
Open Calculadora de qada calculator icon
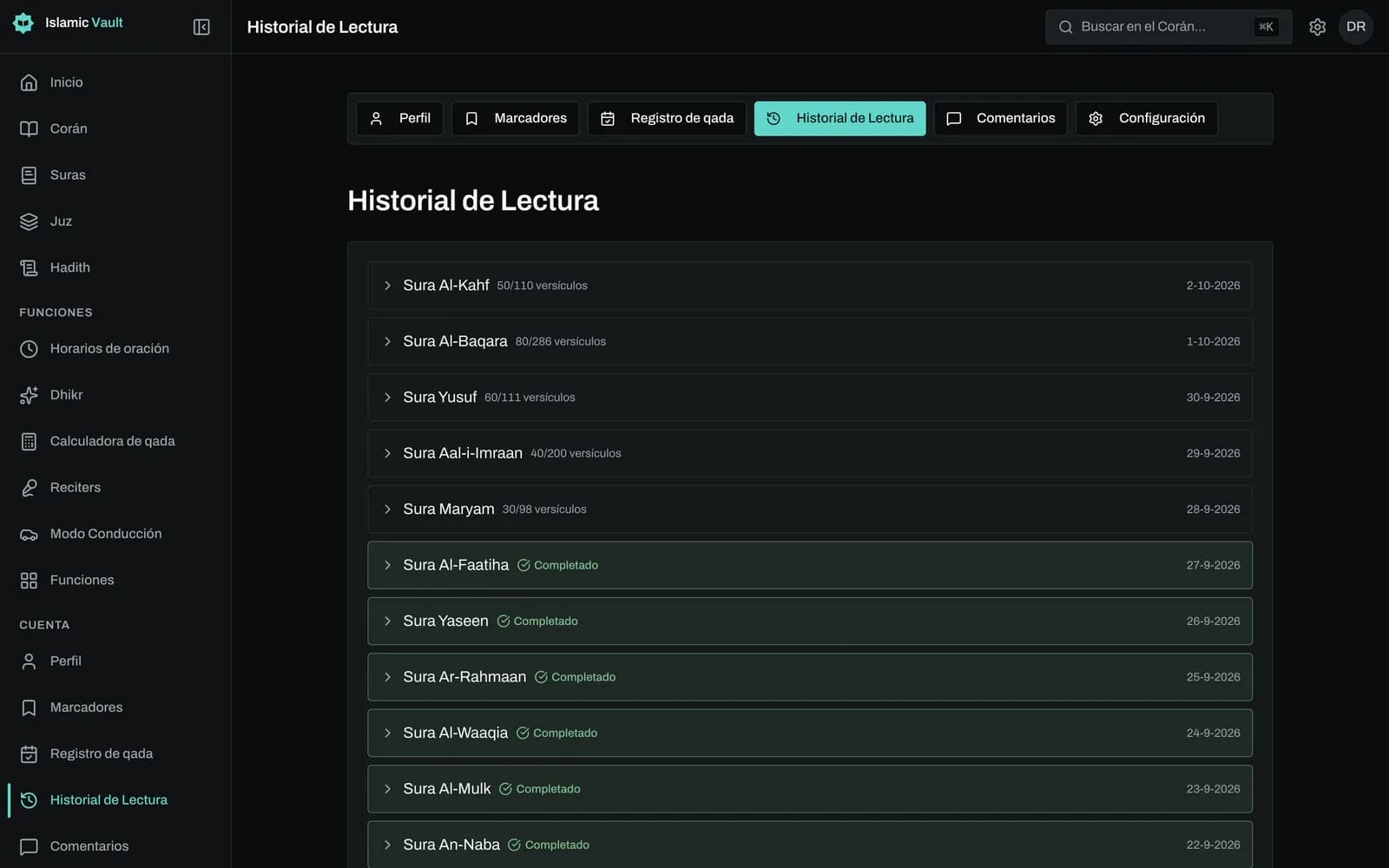[x=29, y=441]
